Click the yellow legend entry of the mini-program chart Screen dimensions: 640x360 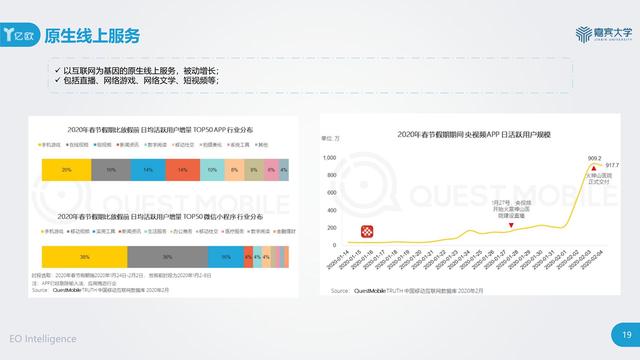[52, 231]
